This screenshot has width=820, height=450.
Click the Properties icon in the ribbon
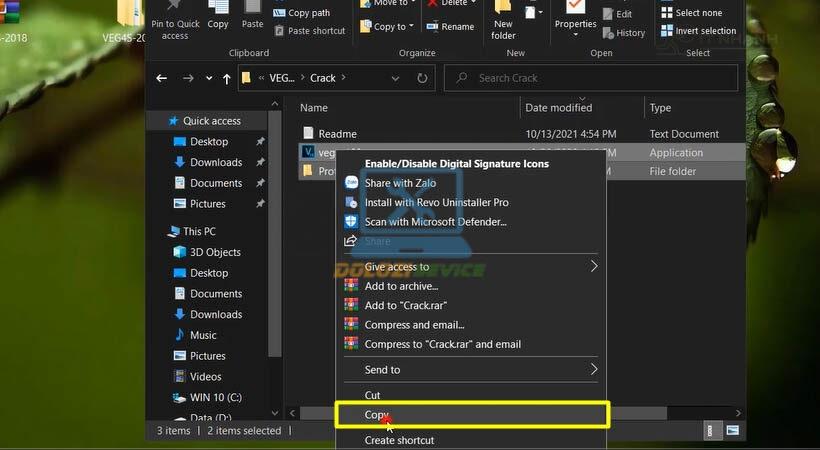(575, 18)
